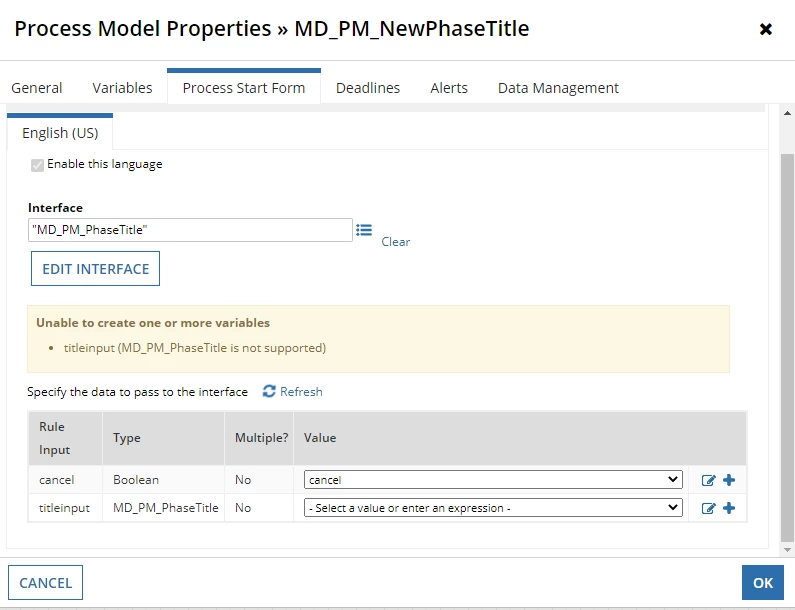Viewport: 795px width, 610px height.
Task: Click the Clear link
Action: pos(395,242)
